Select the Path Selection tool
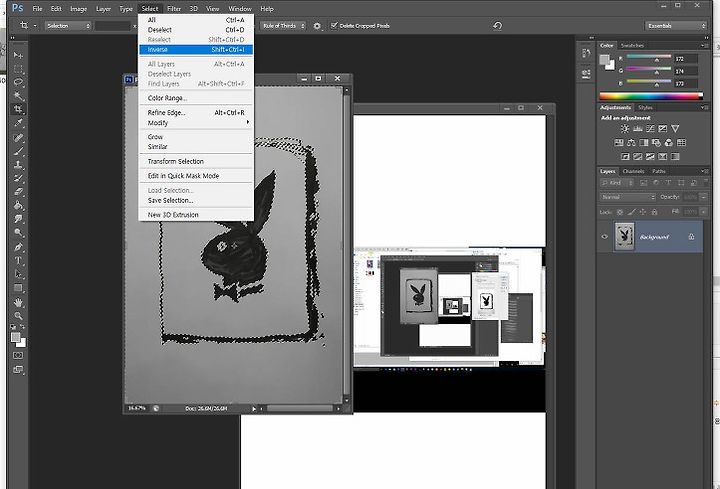 click(18, 274)
